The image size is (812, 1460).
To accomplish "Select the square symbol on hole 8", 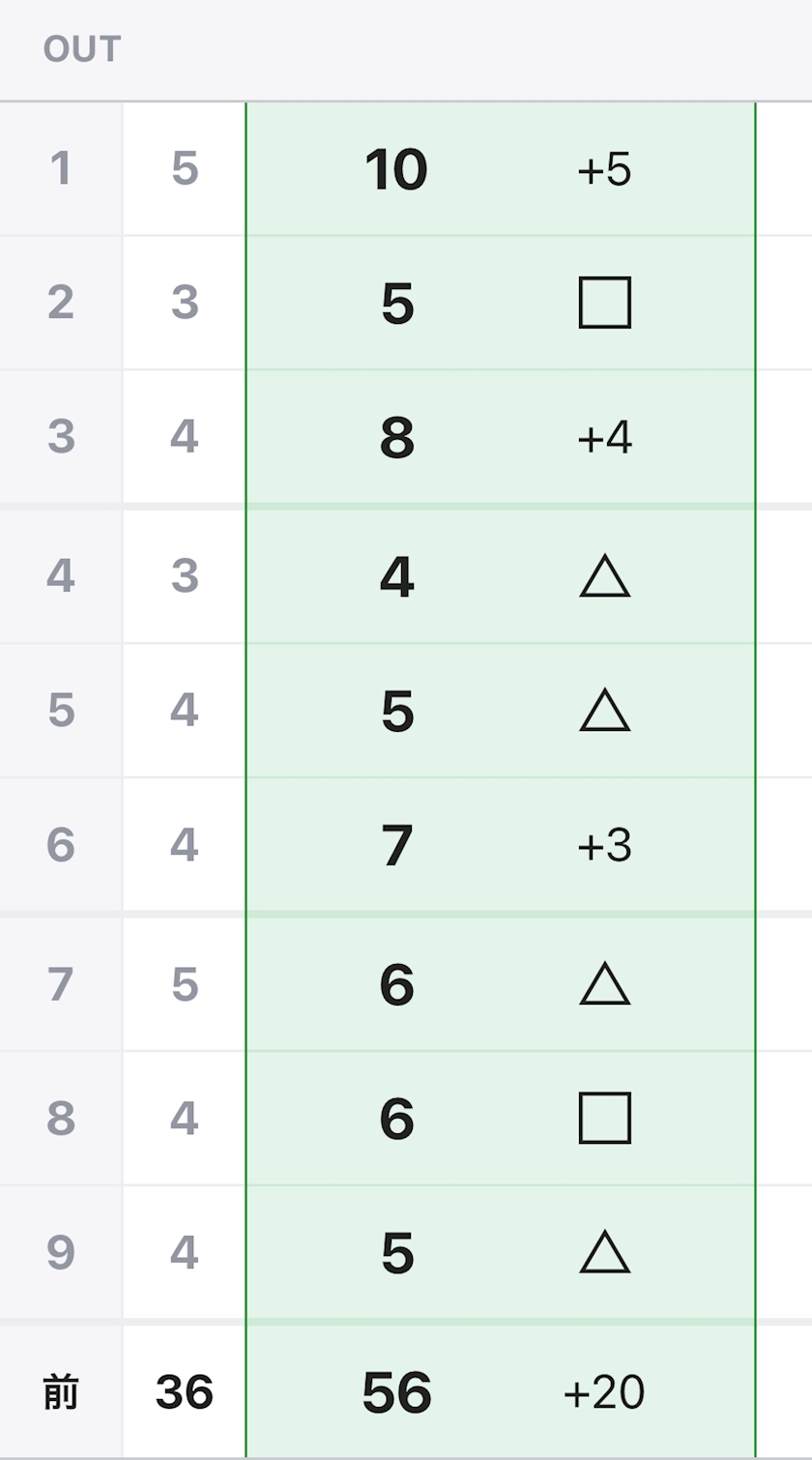I will (605, 1119).
